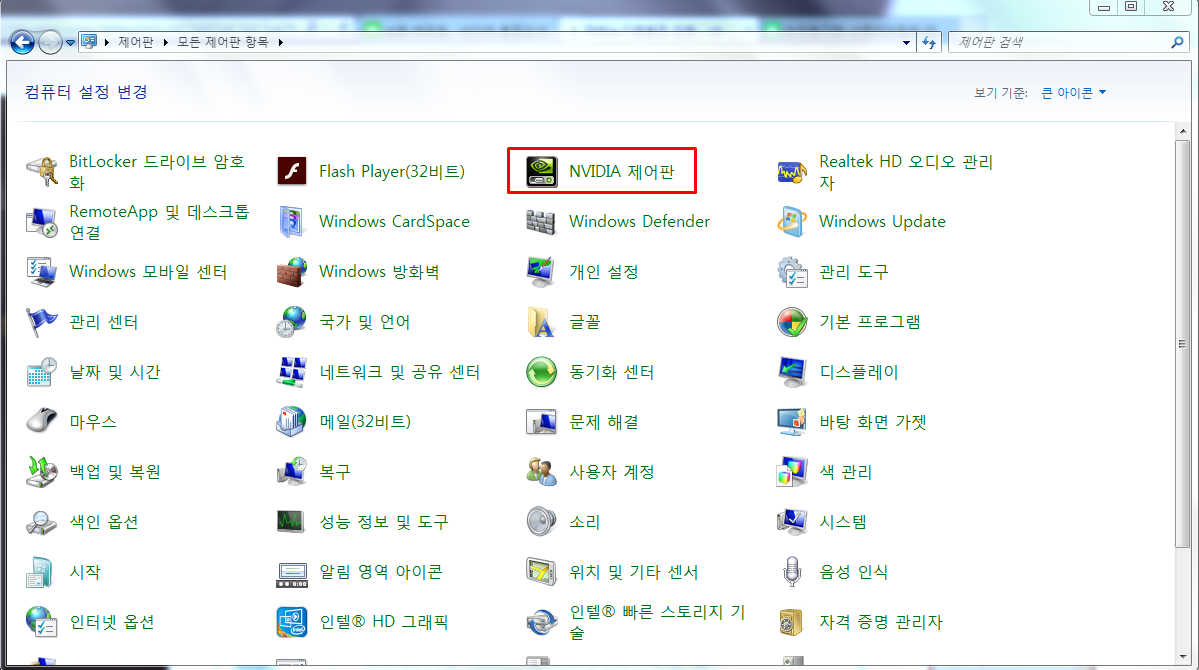Open the 위치 및 기타 센서 icon
The image size is (1199, 670).
pyautogui.click(x=541, y=572)
